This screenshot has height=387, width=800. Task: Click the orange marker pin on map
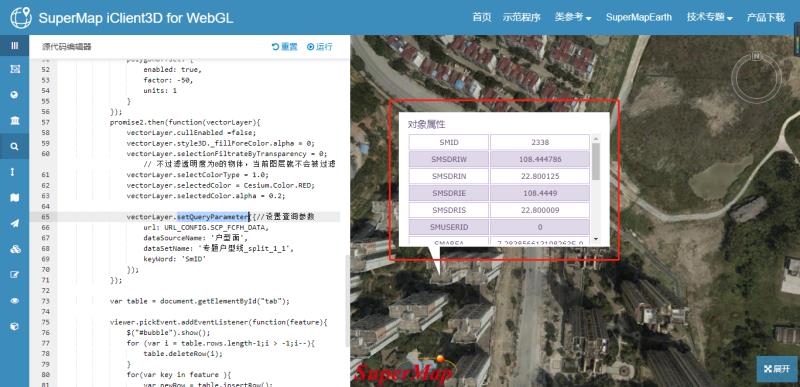coord(438,359)
